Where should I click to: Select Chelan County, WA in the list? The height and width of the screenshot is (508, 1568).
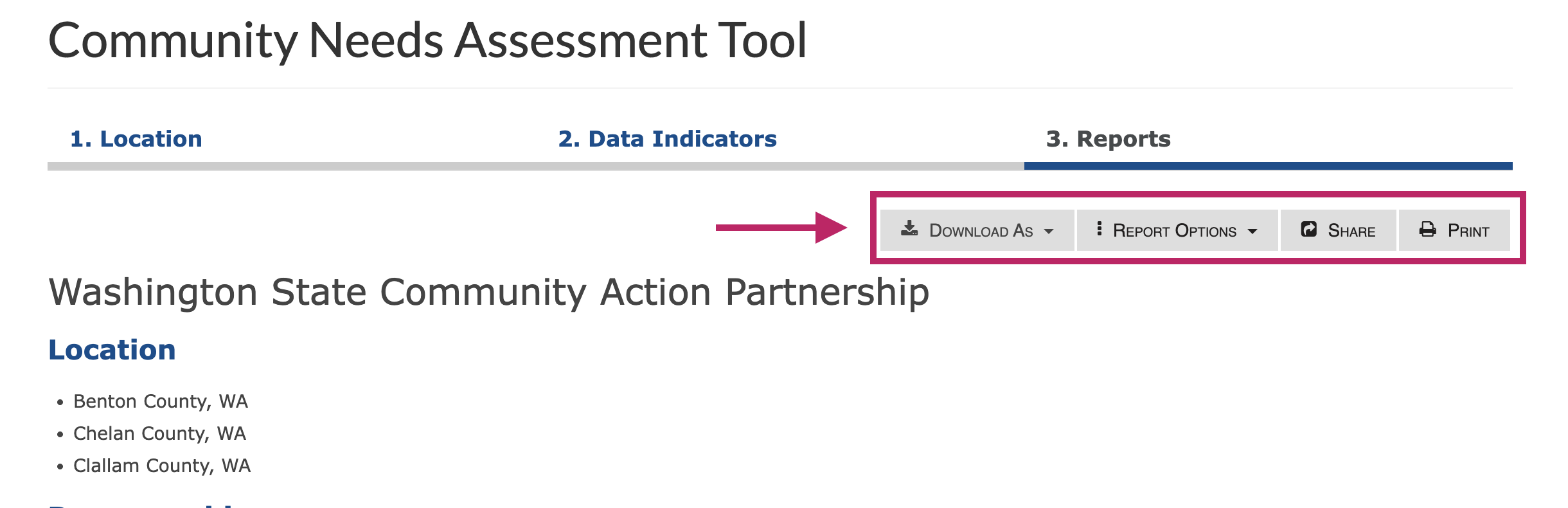pos(159,433)
